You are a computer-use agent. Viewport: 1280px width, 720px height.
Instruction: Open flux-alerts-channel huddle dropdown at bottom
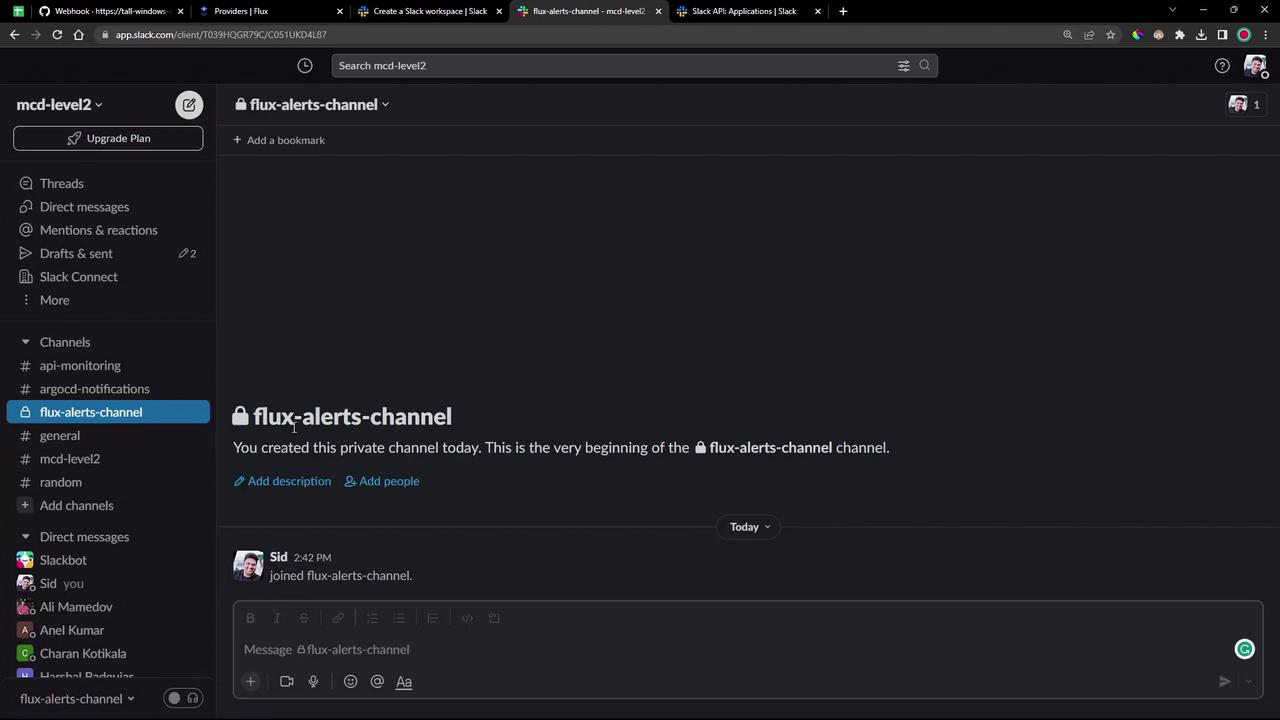pyautogui.click(x=77, y=699)
